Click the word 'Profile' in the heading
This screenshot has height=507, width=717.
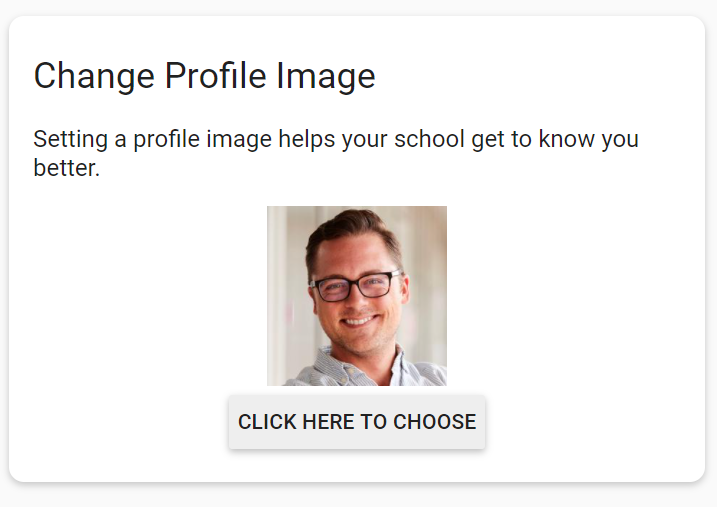point(218,76)
